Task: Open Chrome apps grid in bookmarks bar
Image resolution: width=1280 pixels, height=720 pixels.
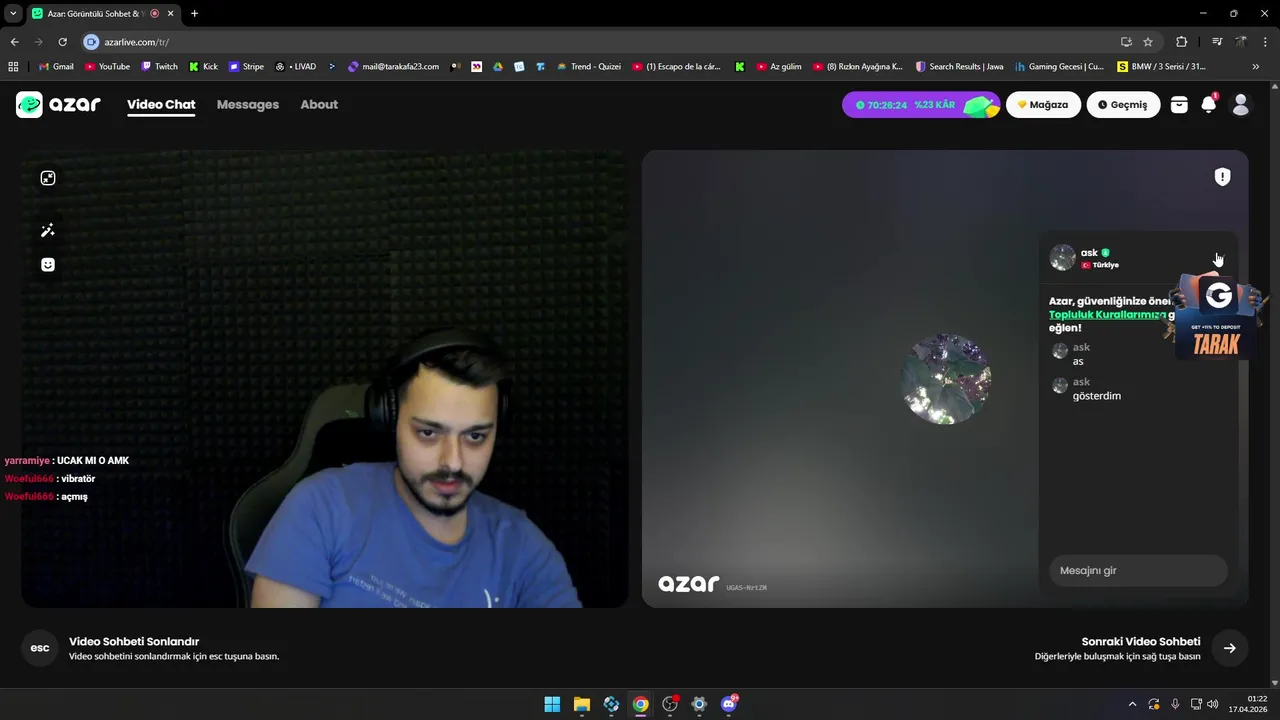Action: pyautogui.click(x=13, y=67)
